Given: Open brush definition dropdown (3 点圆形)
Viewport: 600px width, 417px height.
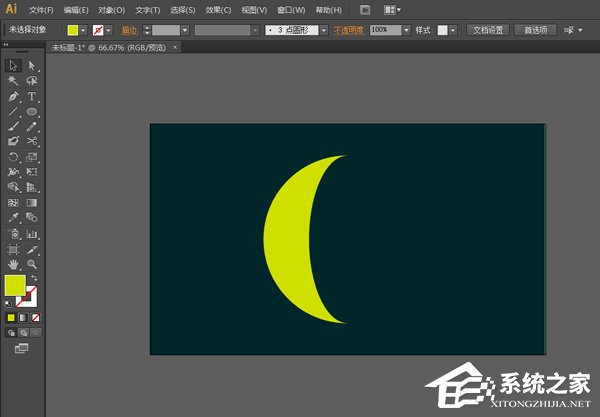Looking at the screenshot, I should click(x=324, y=30).
